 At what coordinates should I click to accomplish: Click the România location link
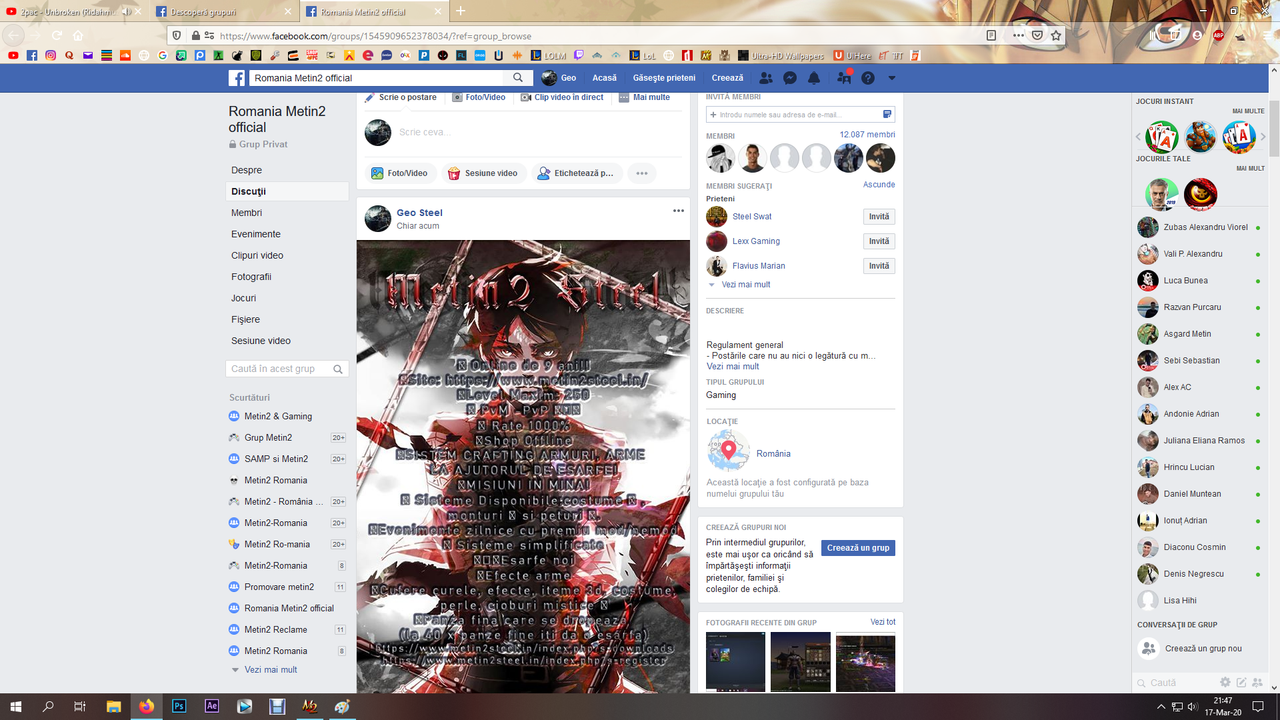(773, 454)
